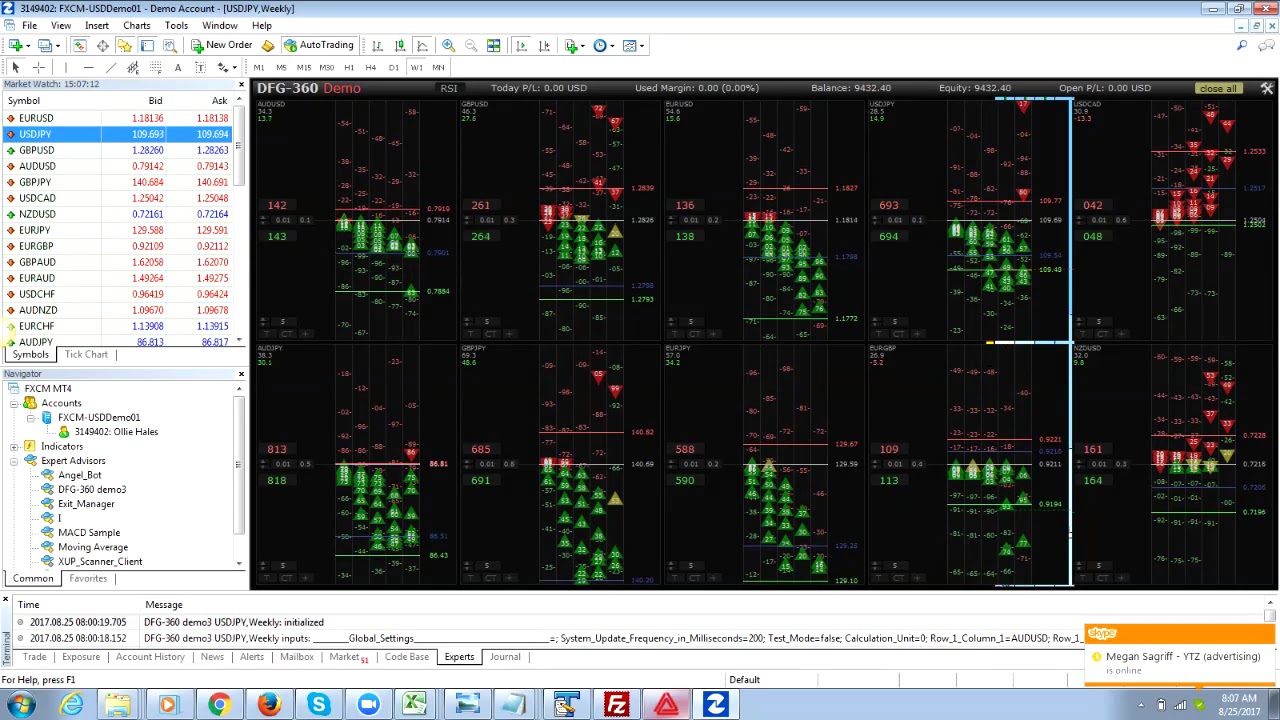Open Google Chrome from the taskbar
The width and height of the screenshot is (1280, 720).
[218, 705]
